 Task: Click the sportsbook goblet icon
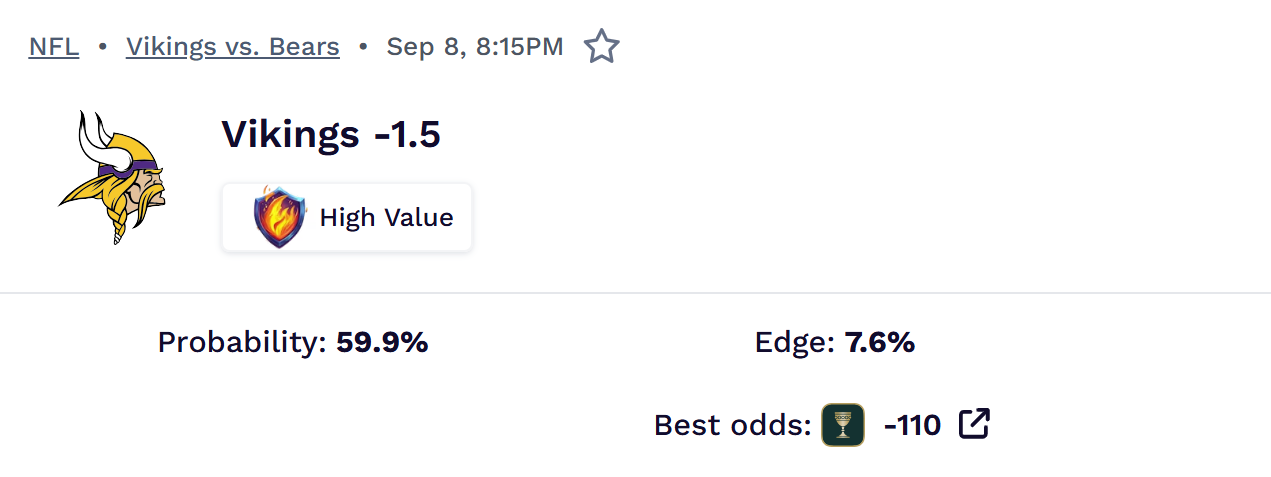pyautogui.click(x=843, y=425)
